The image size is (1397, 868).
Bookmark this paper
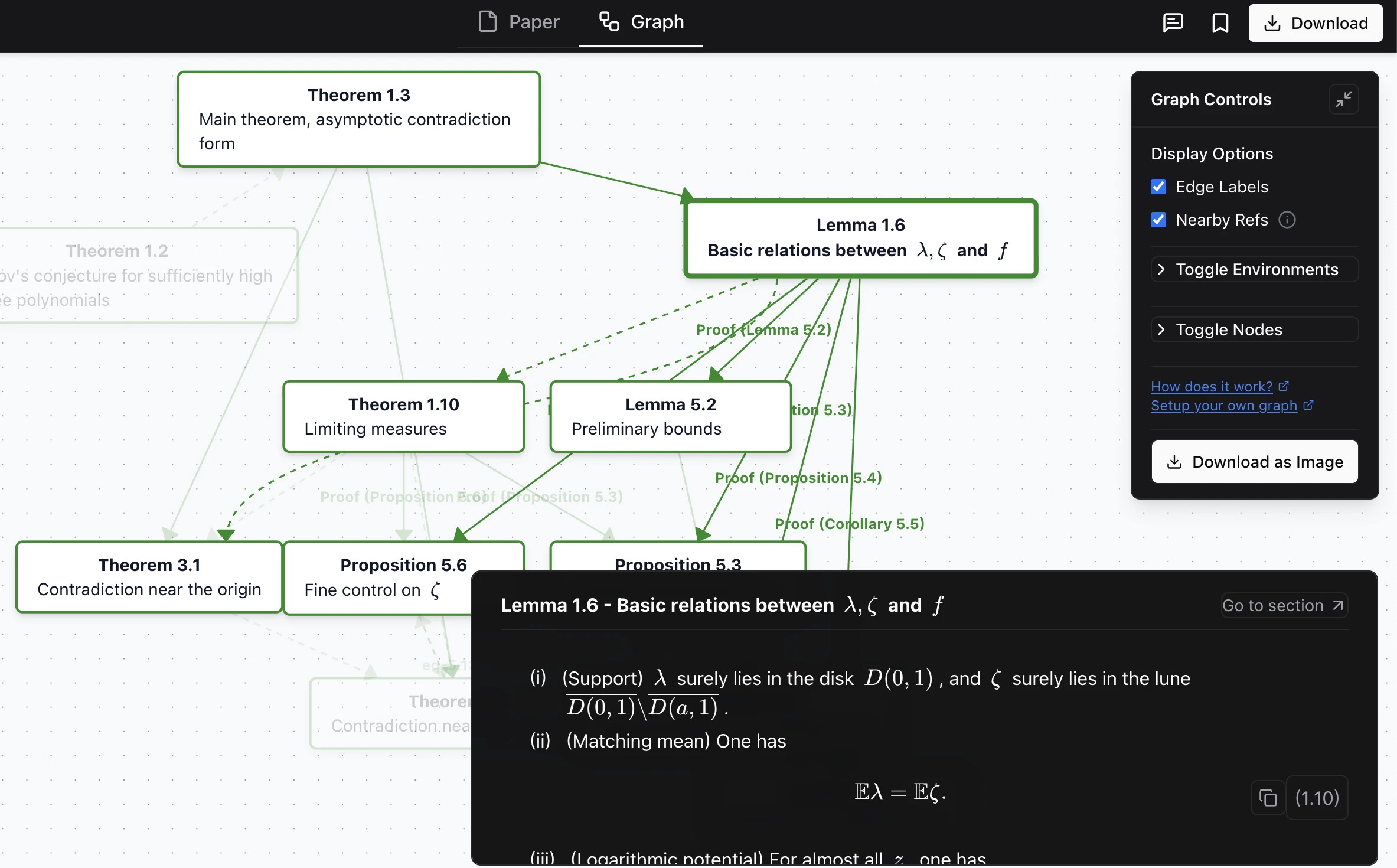pos(1220,22)
